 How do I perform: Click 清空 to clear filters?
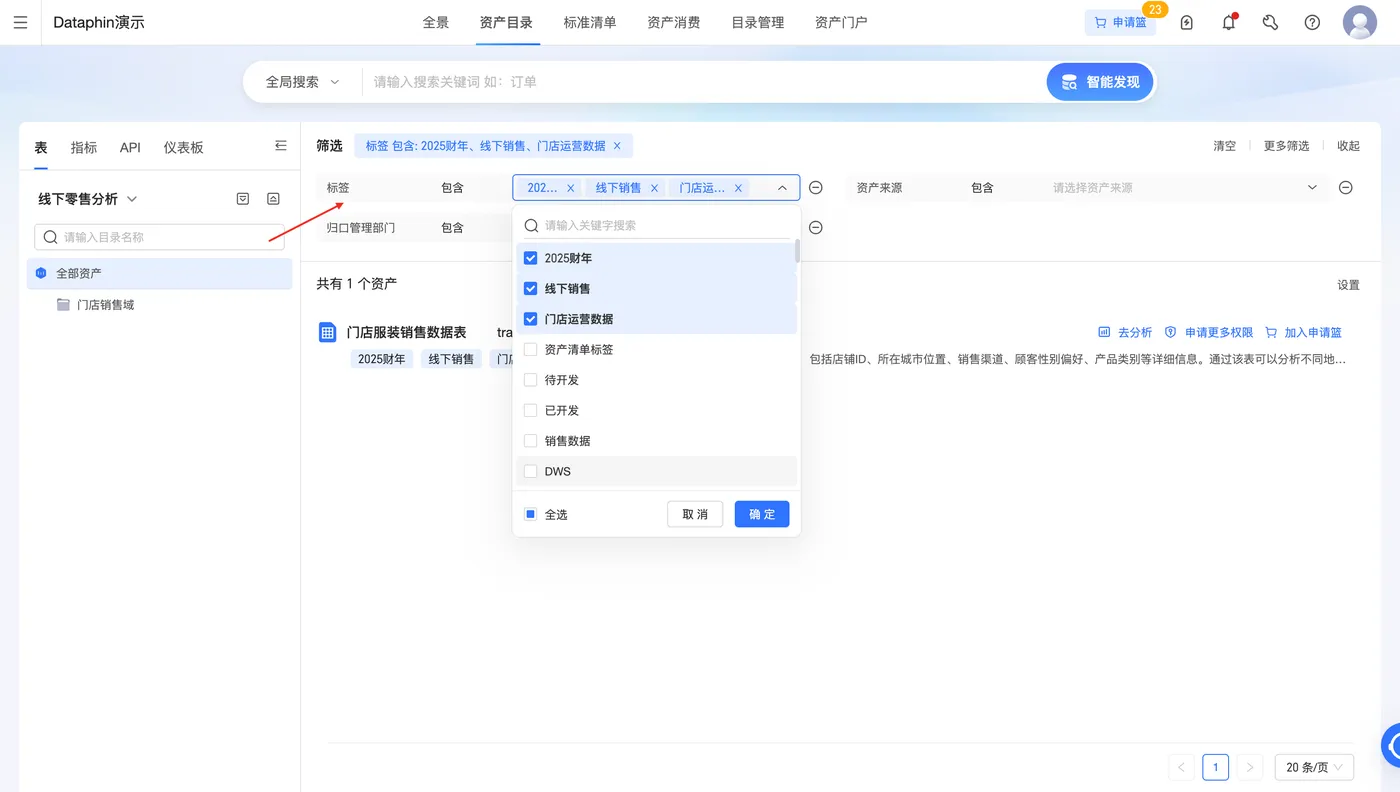[1225, 146]
